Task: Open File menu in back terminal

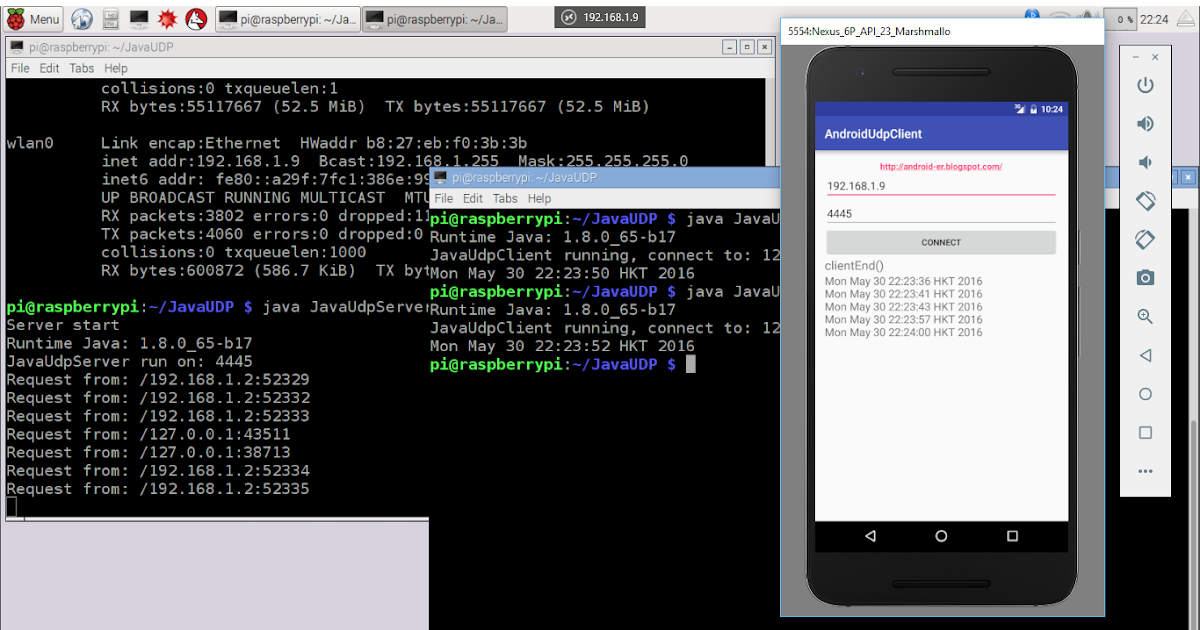Action: [x=20, y=68]
